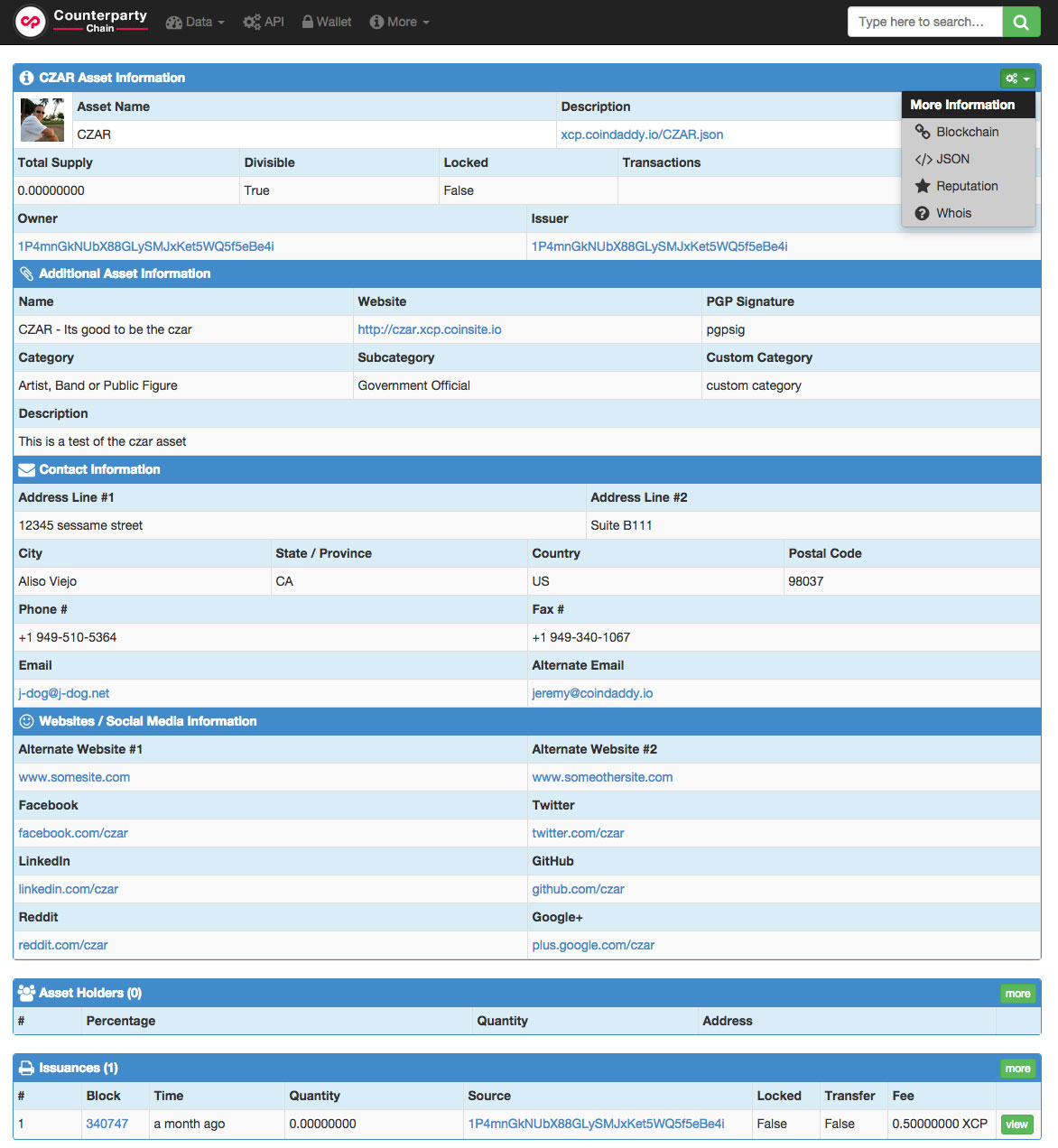1058x1148 pixels.
Task: Expand the Data dropdown in navbar
Action: click(x=195, y=22)
